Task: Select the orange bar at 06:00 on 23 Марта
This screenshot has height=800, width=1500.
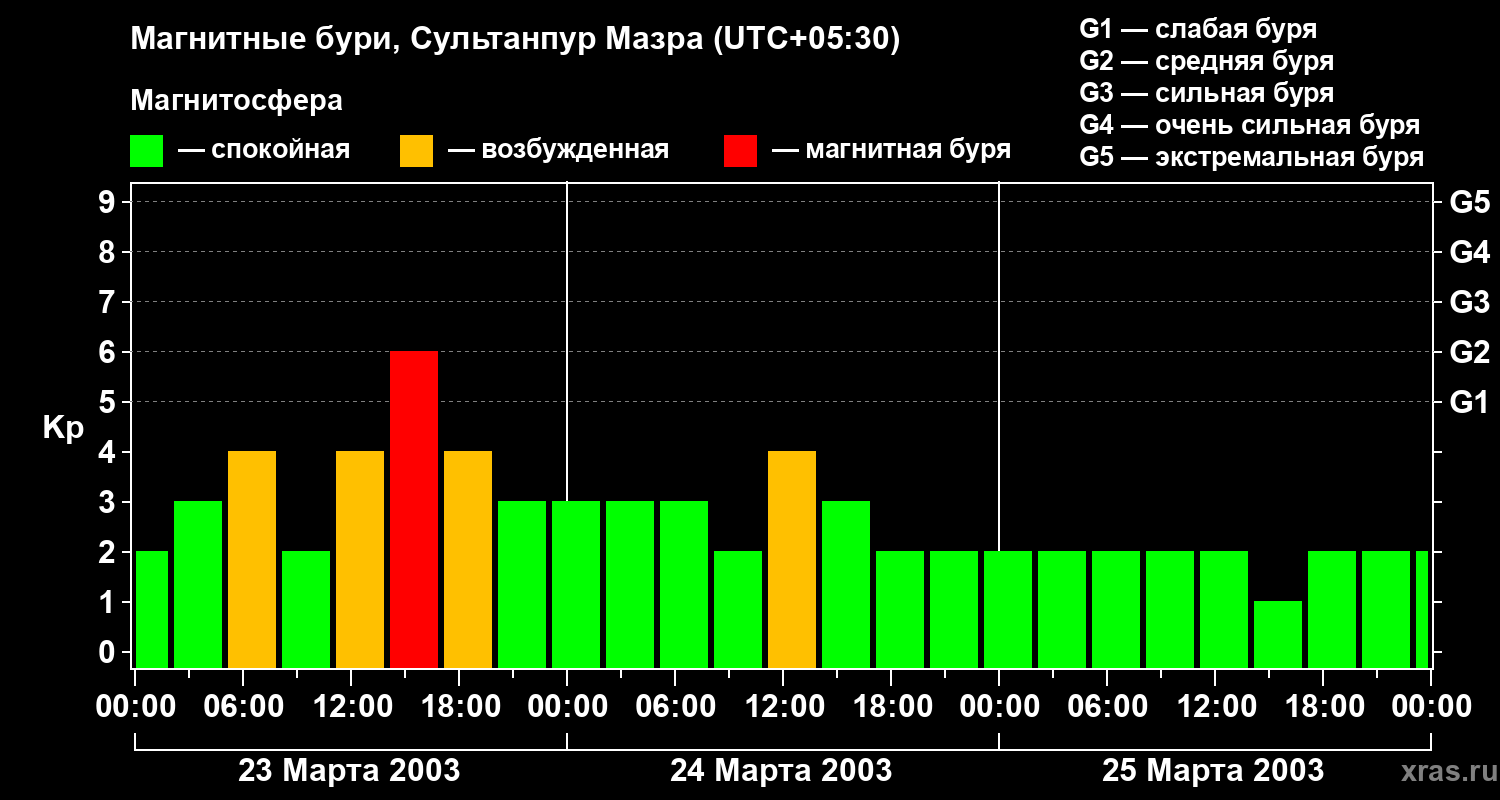Action: click(252, 560)
